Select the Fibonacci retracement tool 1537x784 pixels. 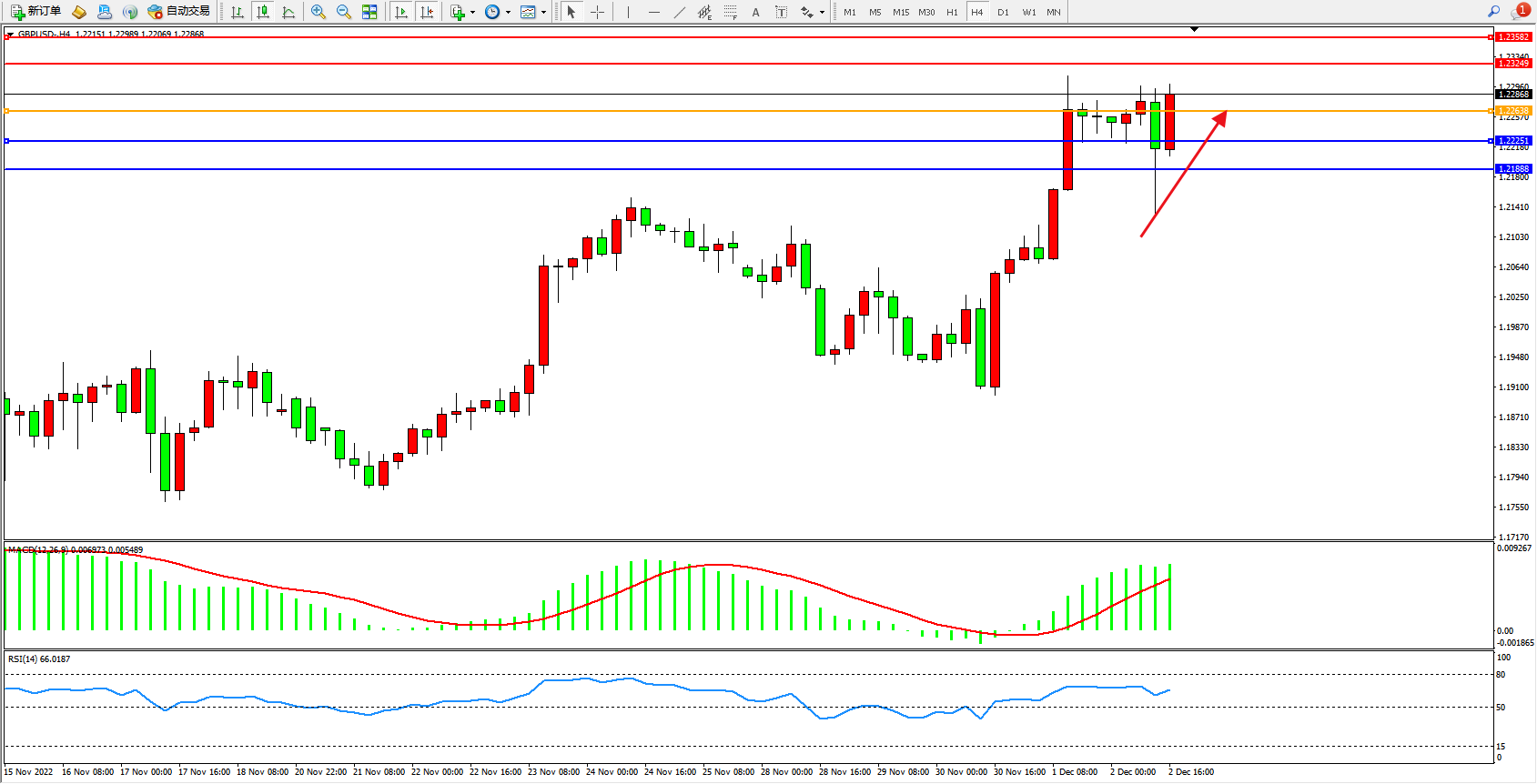point(730,12)
